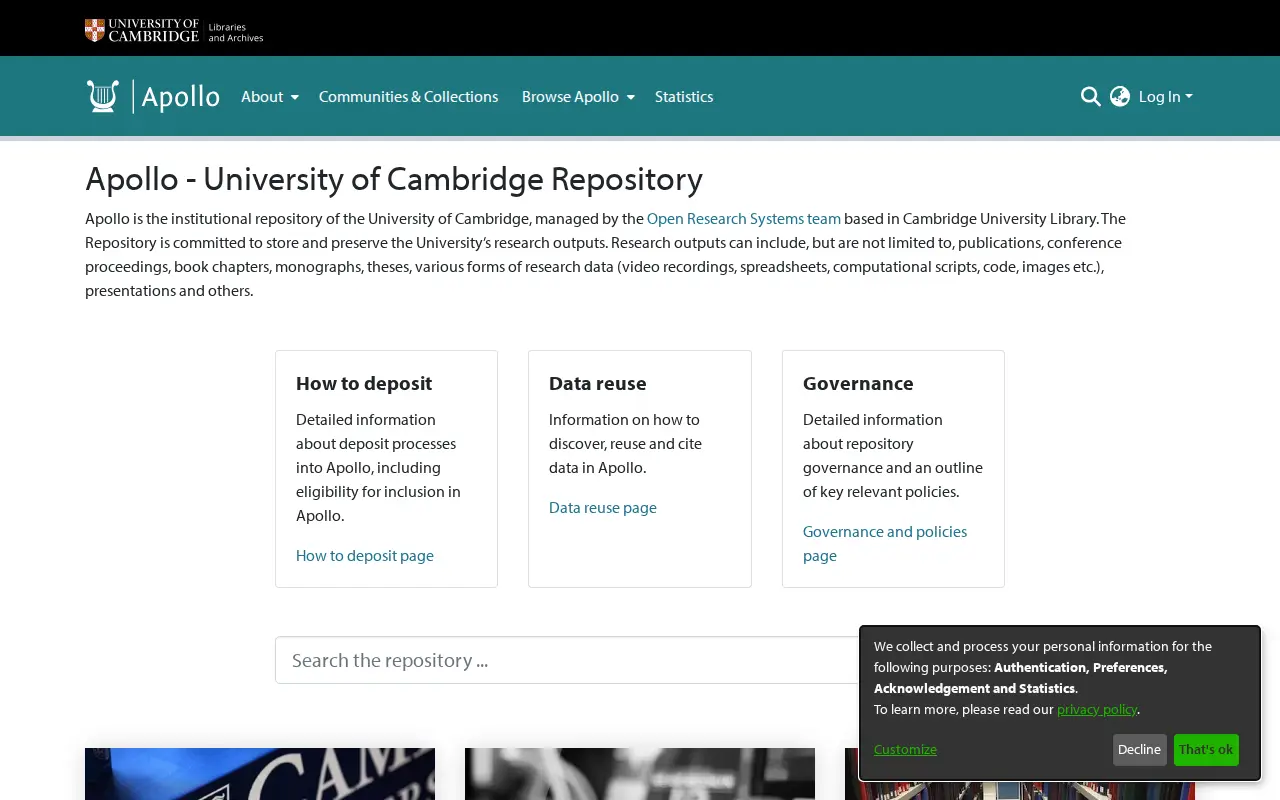Open the language switcher globe icon
This screenshot has width=1280, height=800.
pos(1120,96)
